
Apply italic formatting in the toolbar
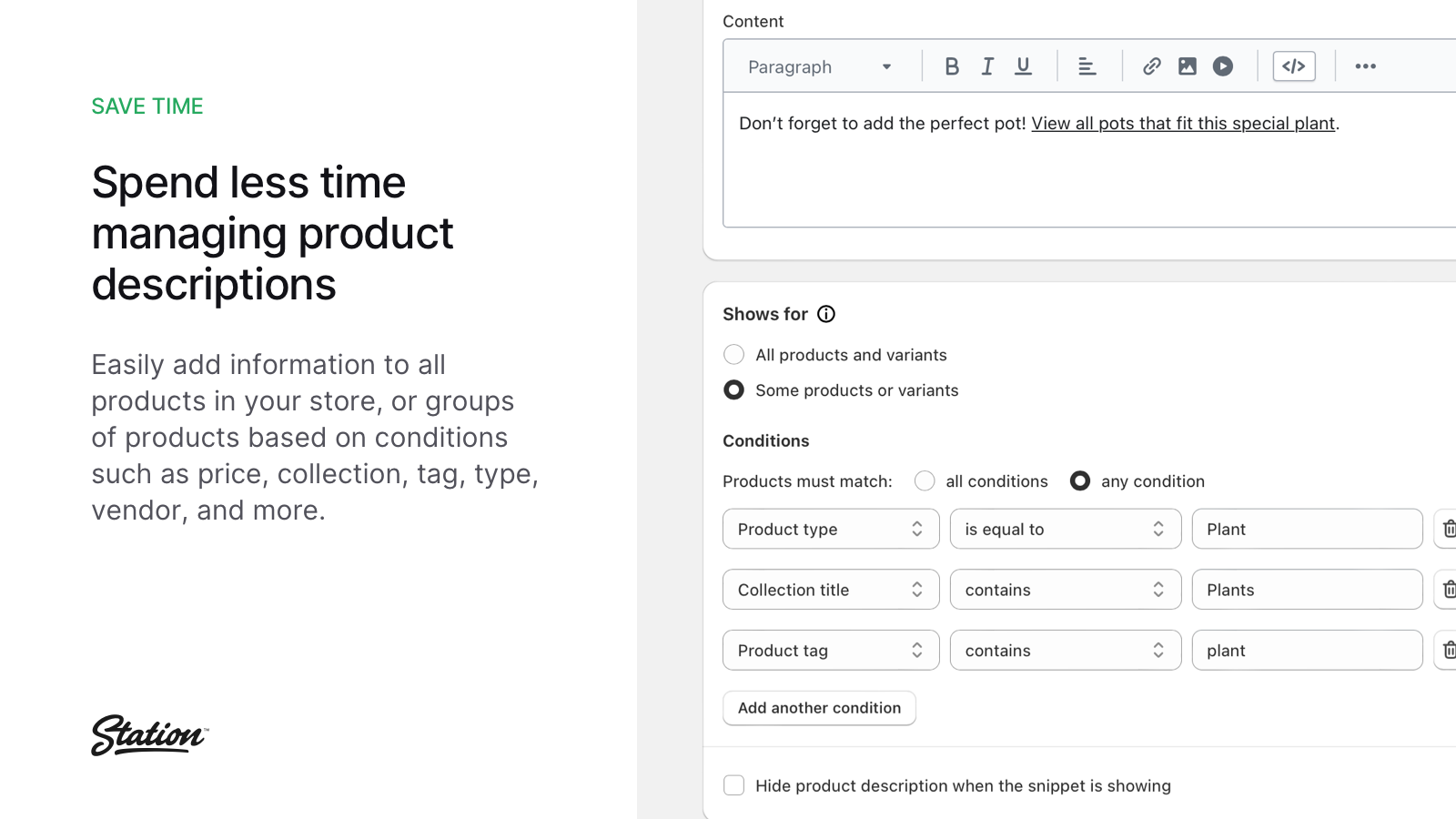pyautogui.click(x=987, y=66)
